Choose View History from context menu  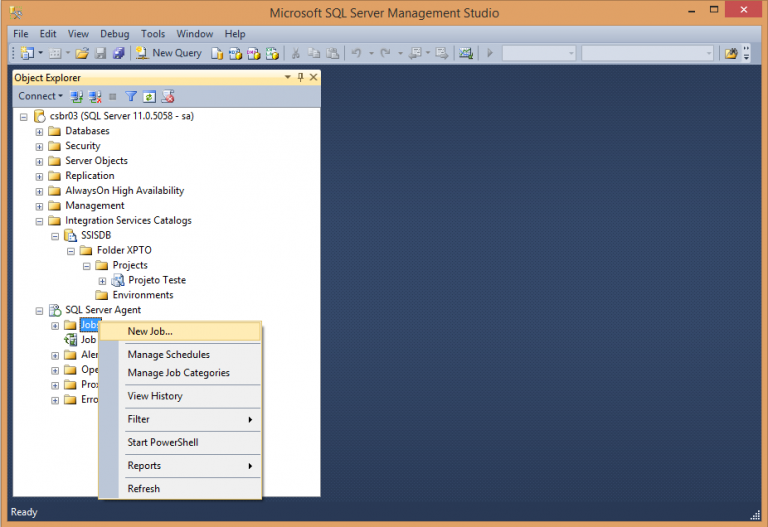coord(180,396)
